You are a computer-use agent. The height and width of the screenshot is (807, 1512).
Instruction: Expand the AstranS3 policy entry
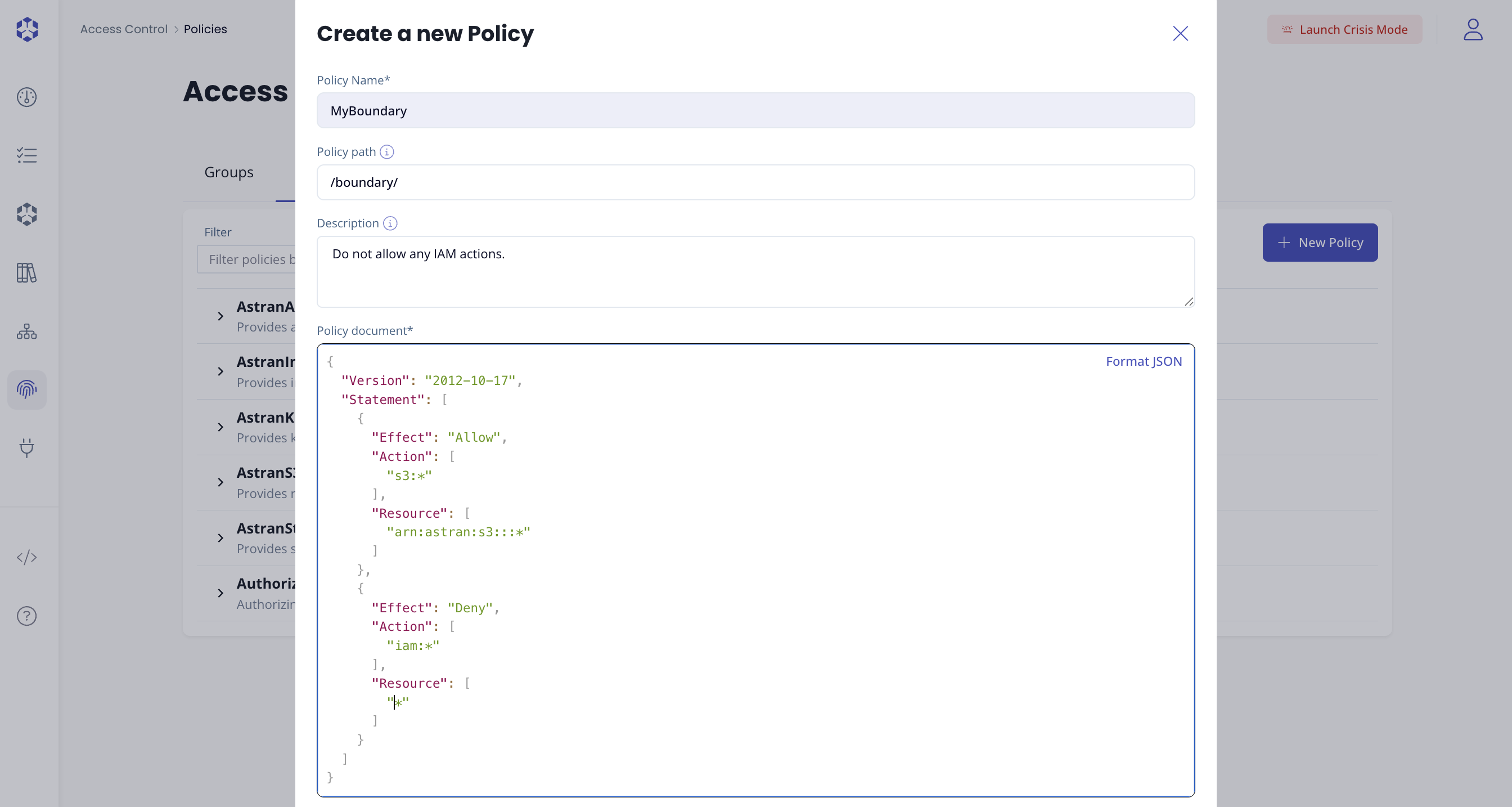(x=220, y=482)
